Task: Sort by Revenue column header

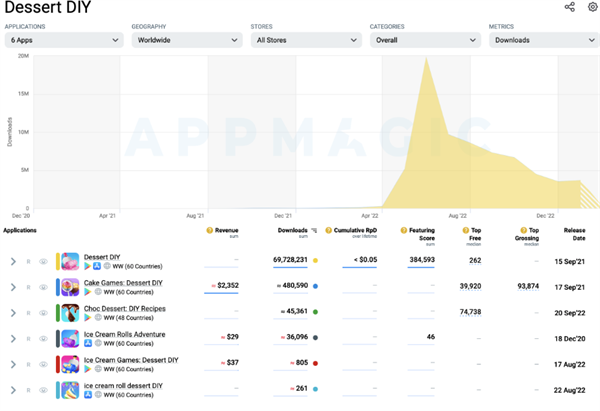Action: [x=227, y=230]
